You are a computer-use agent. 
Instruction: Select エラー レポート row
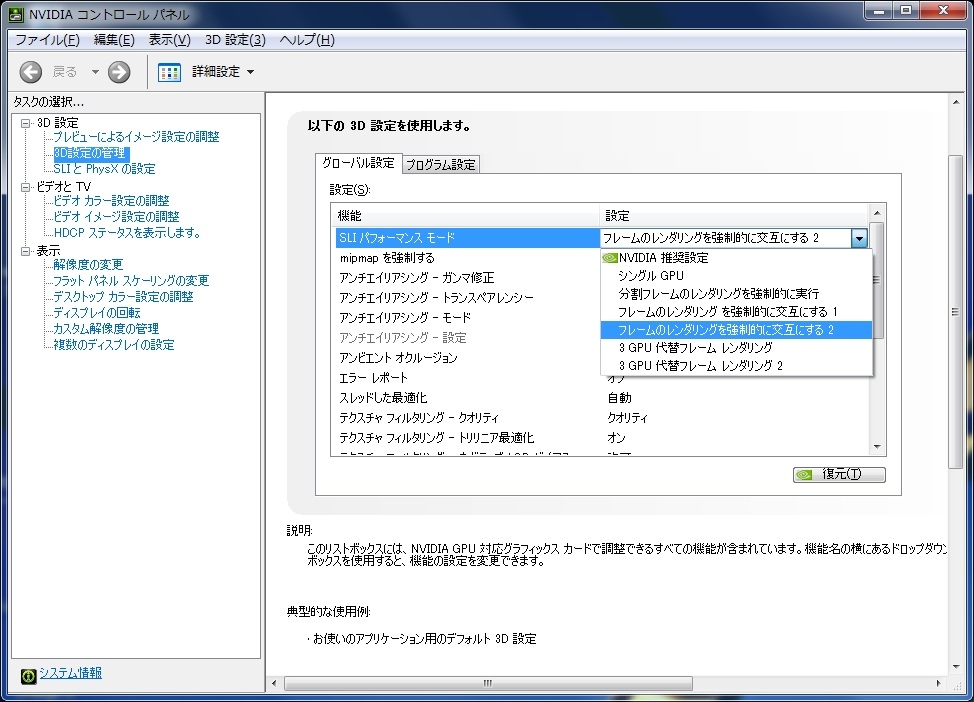(467, 378)
